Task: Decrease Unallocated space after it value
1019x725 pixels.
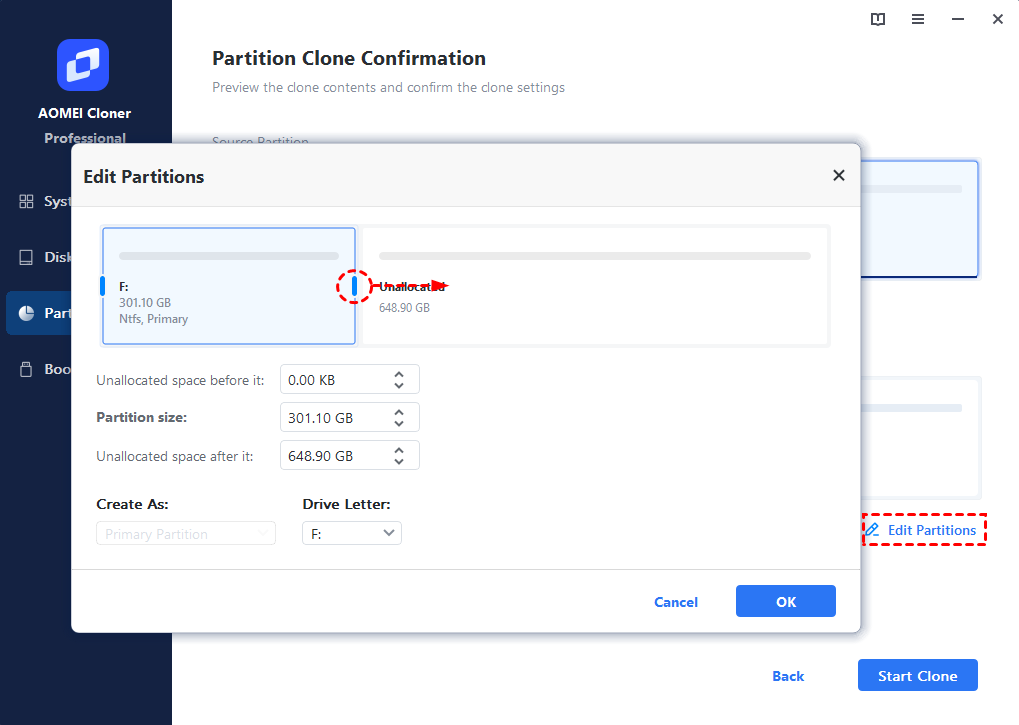Action: pyautogui.click(x=399, y=461)
